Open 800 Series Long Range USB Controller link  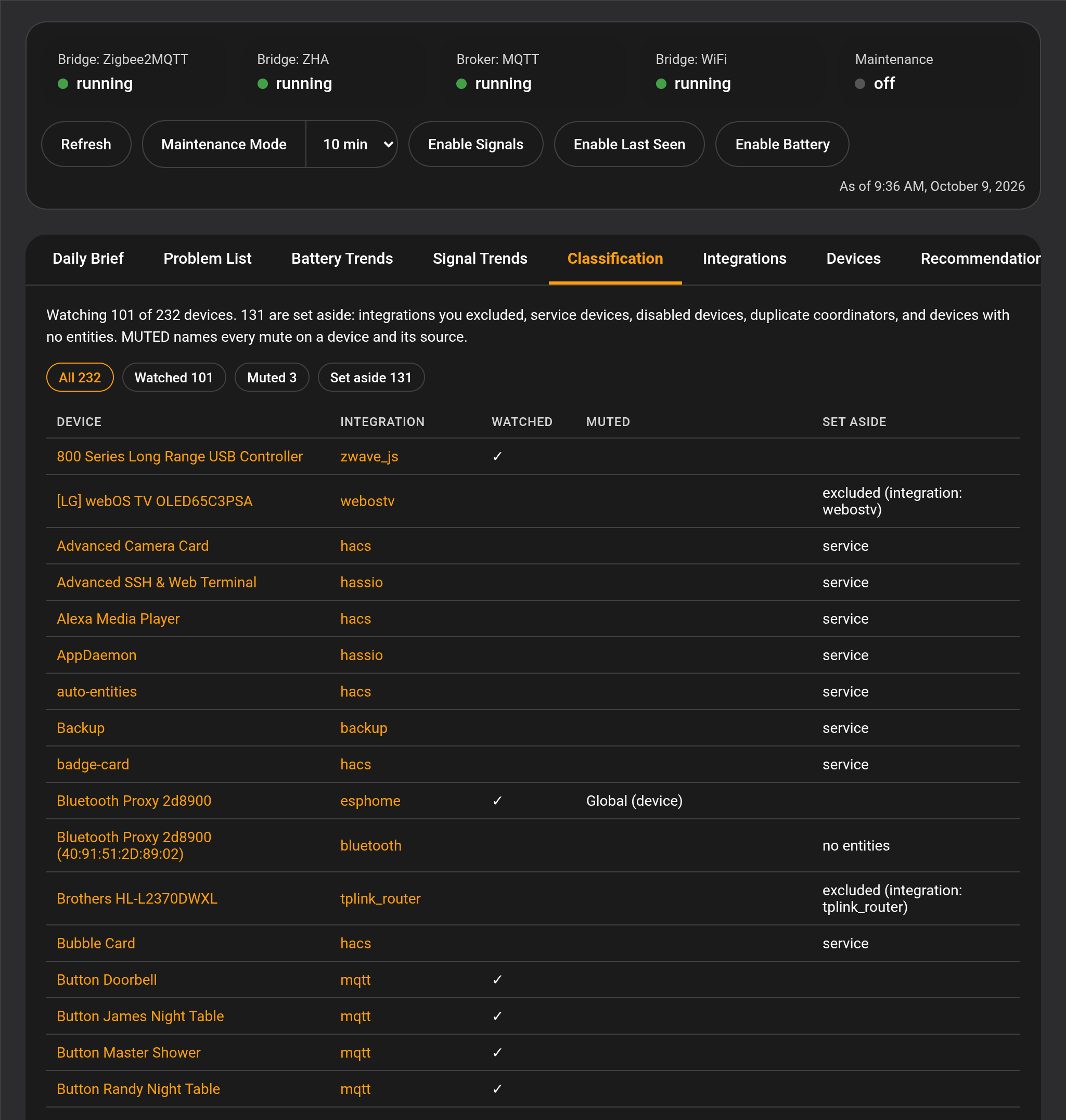tap(179, 456)
